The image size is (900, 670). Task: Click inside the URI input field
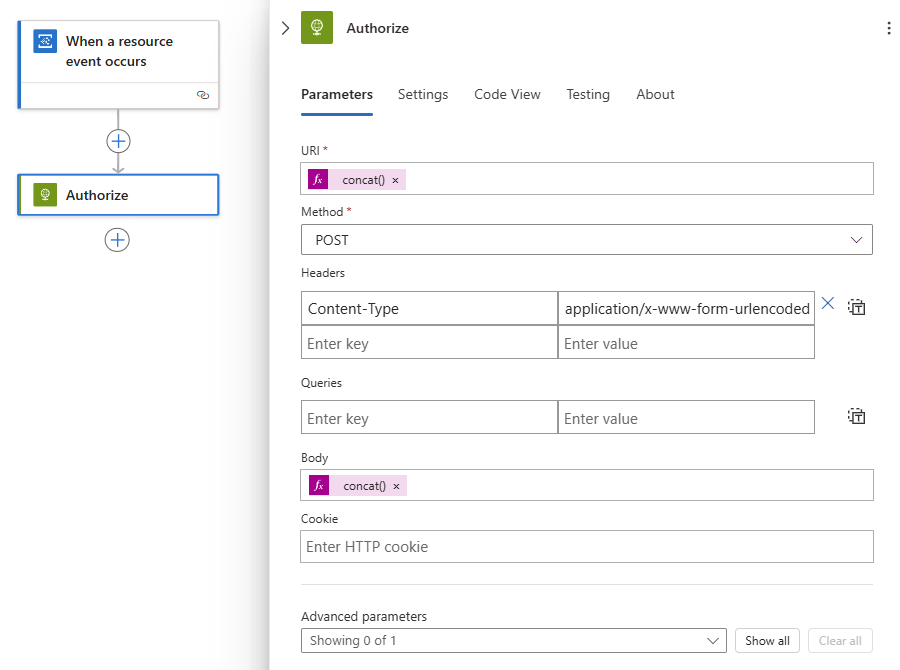tap(587, 179)
